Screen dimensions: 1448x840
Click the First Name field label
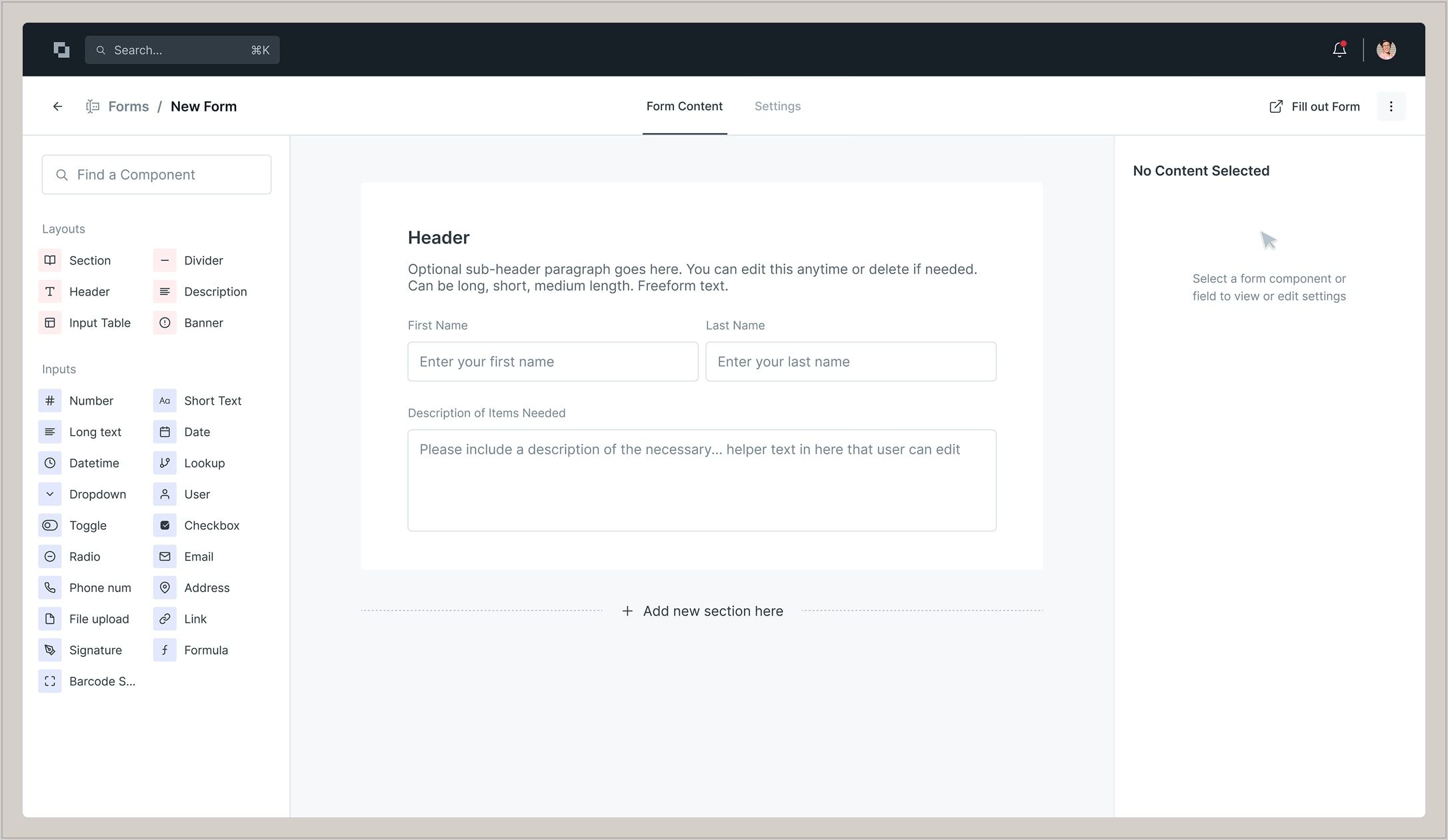coord(437,325)
